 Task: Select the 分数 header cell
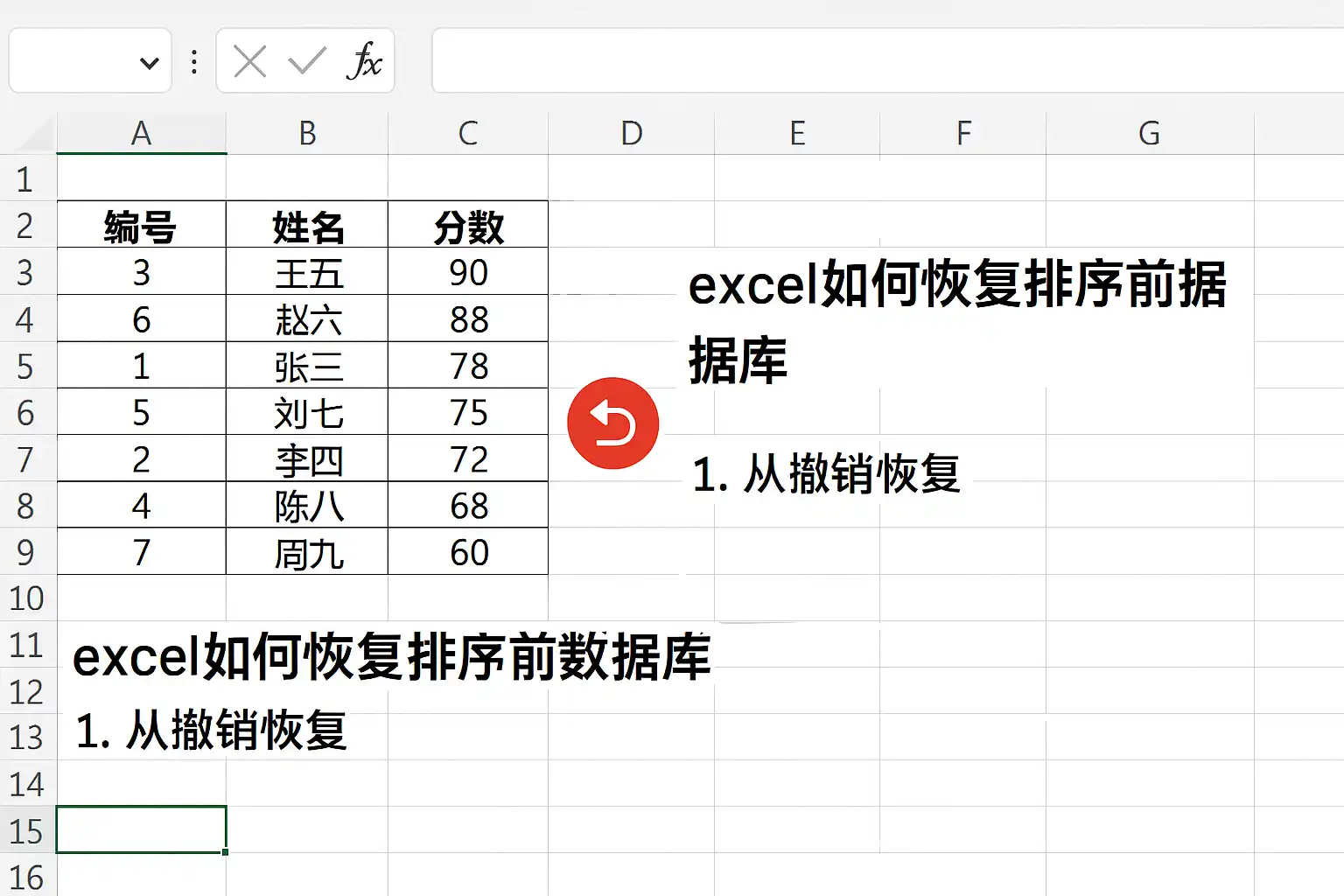(x=467, y=226)
